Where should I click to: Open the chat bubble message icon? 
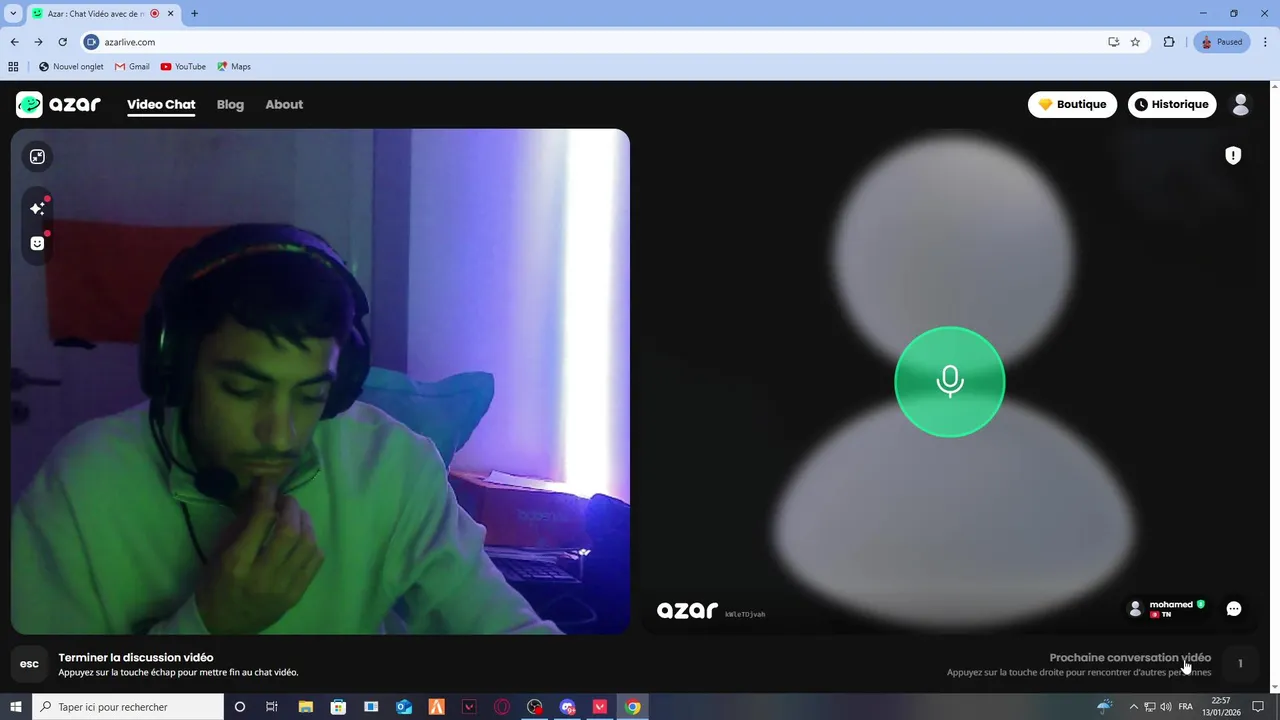pos(1234,609)
